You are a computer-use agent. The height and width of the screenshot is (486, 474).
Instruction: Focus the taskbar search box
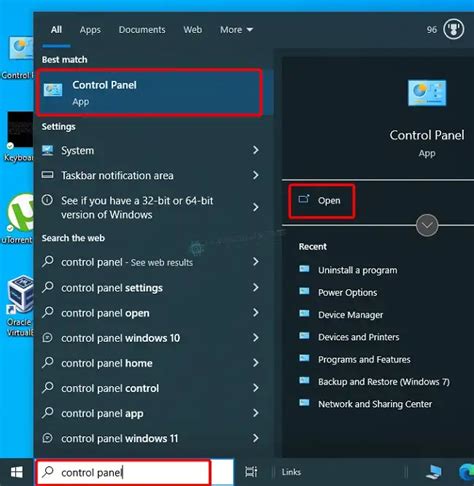135,472
